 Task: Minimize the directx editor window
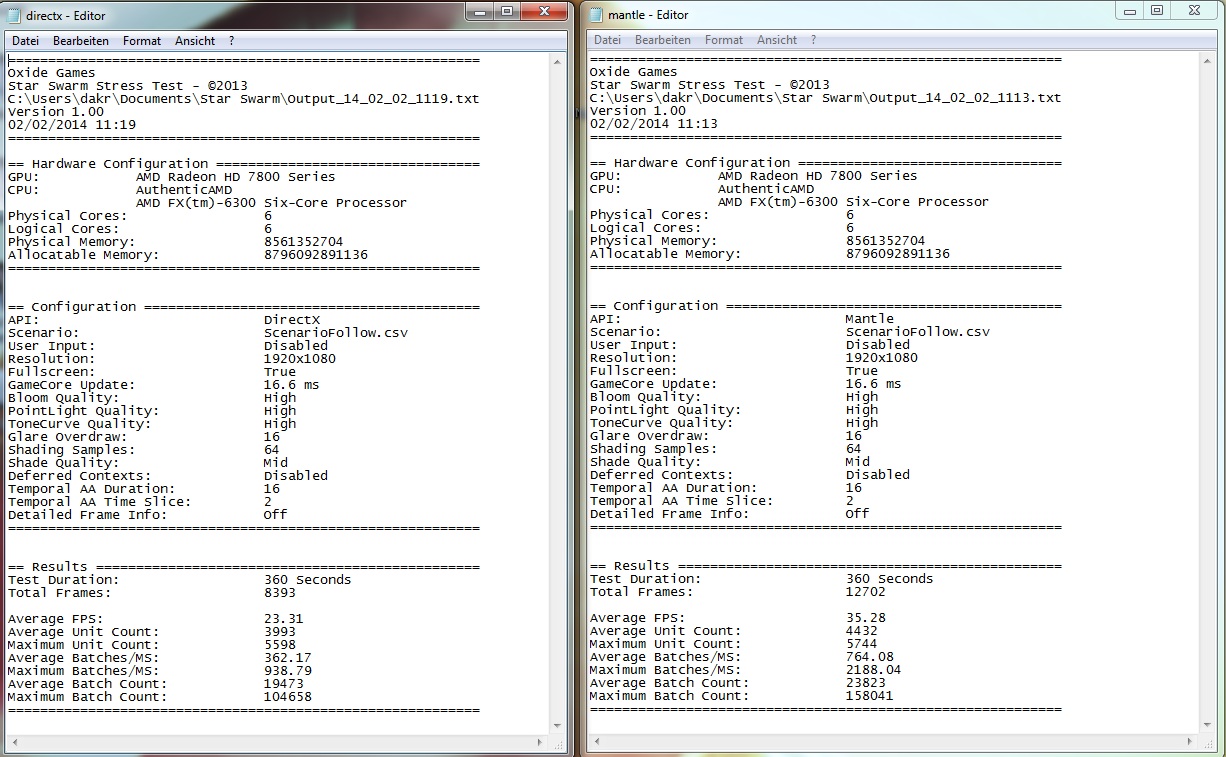coord(480,11)
